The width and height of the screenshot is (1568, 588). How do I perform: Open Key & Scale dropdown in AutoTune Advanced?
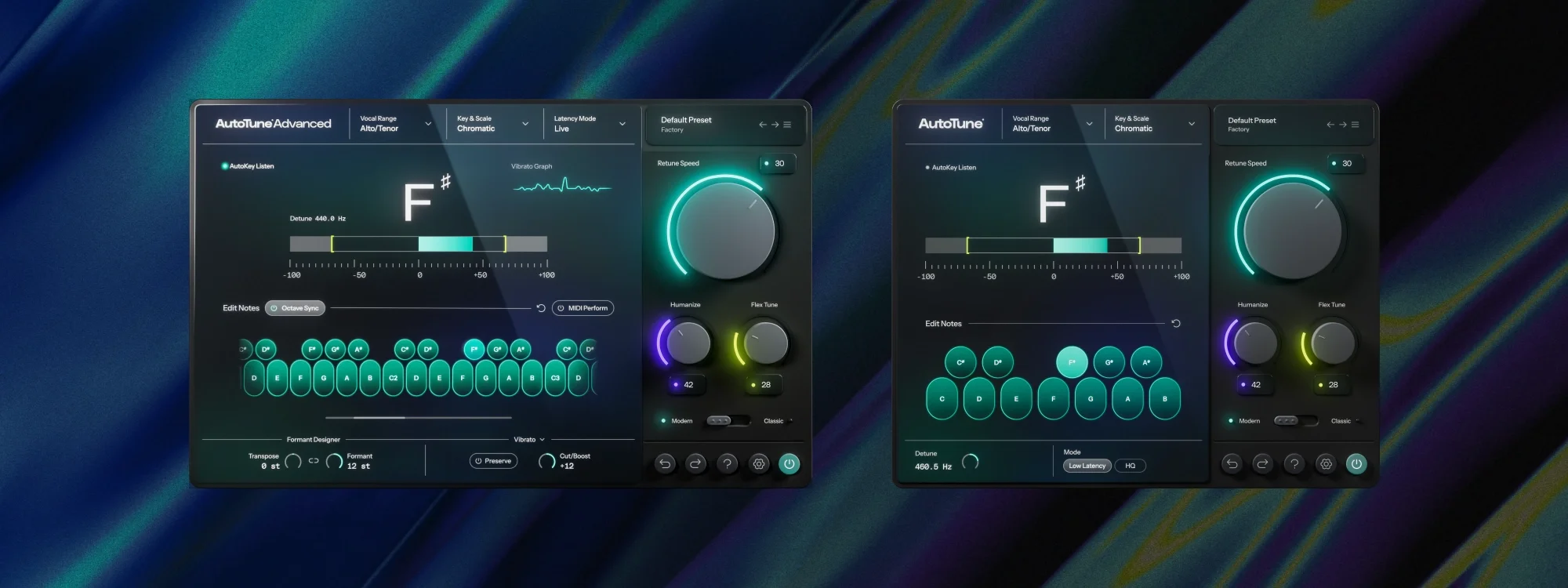[492, 124]
